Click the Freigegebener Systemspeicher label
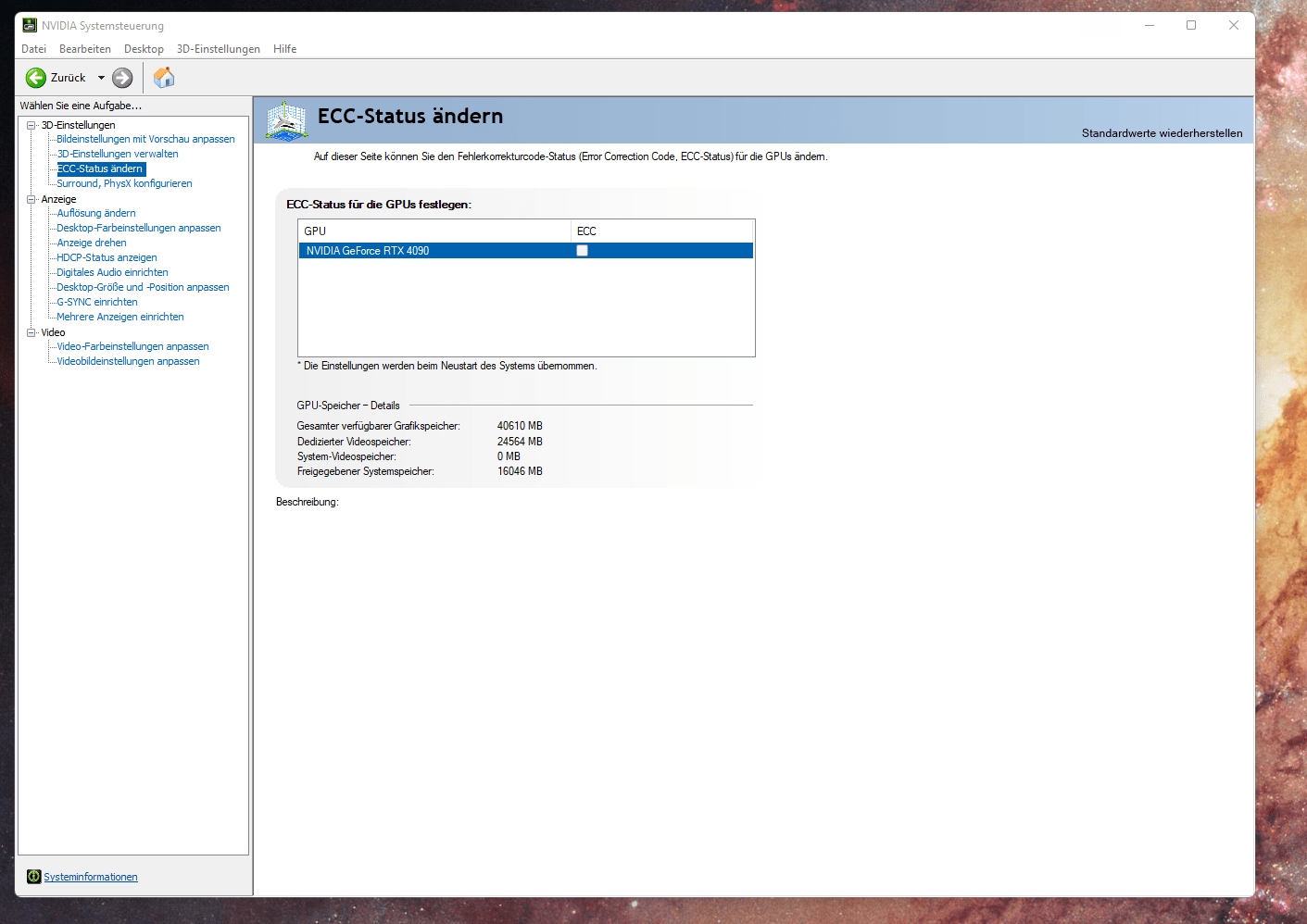1307x924 pixels. [x=365, y=471]
